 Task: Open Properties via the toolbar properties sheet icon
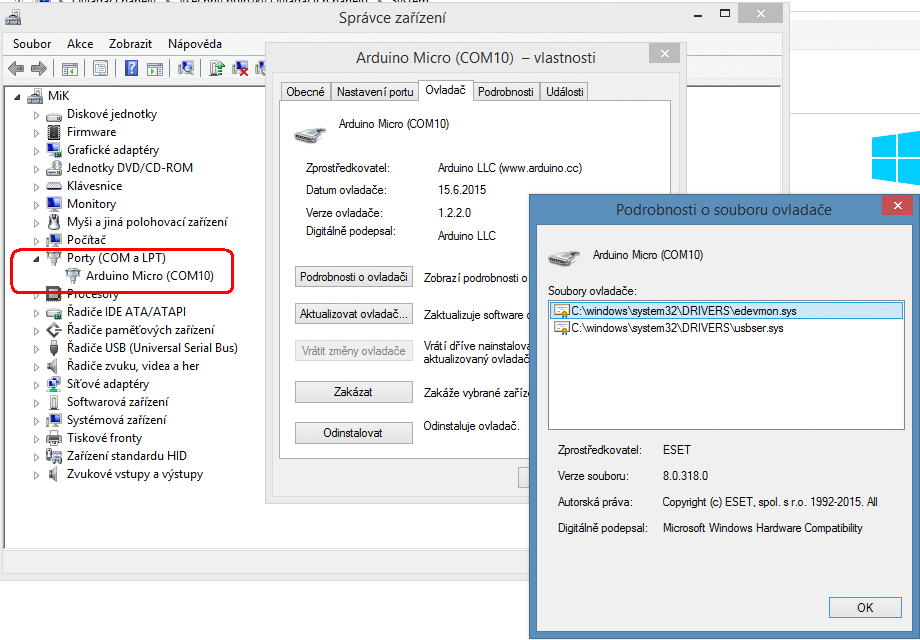[x=100, y=69]
